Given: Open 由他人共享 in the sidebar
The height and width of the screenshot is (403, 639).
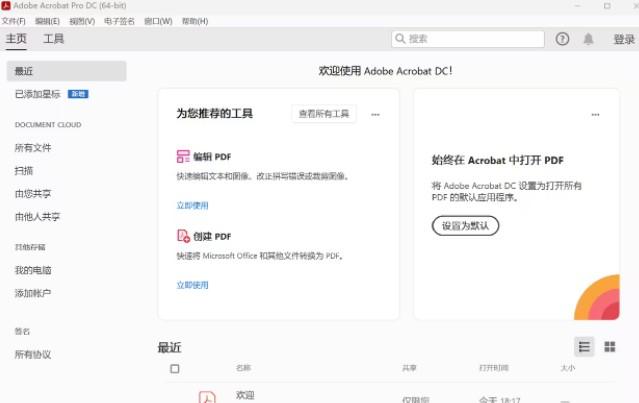Looking at the screenshot, I should (x=37, y=217).
